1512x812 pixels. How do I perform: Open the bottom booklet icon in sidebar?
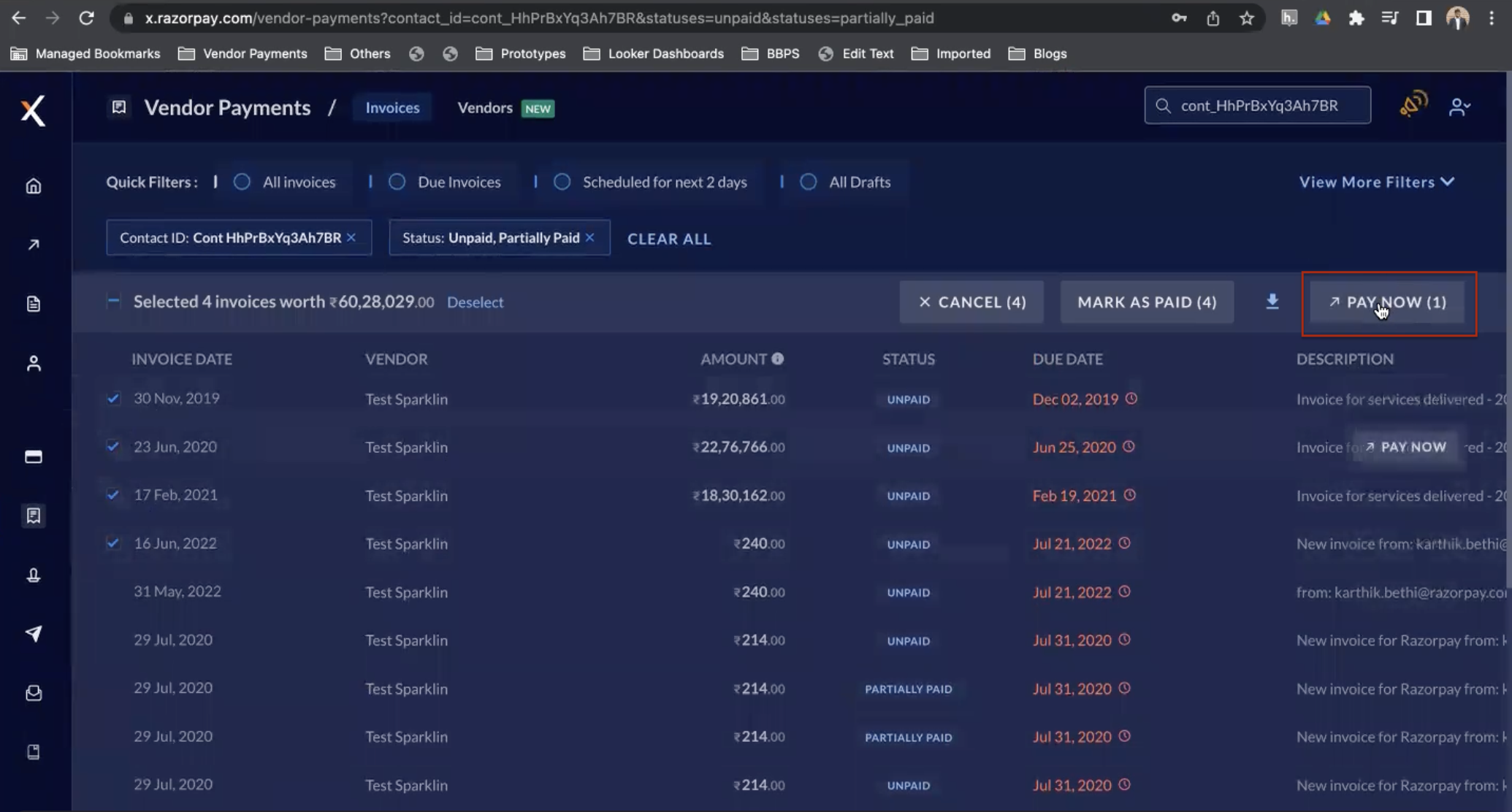point(34,752)
